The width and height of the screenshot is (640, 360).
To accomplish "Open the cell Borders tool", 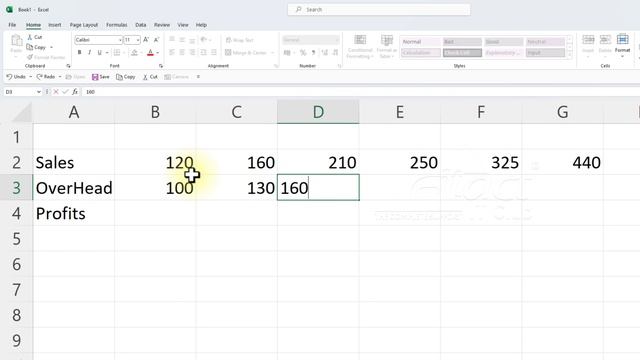I will [x=117, y=53].
